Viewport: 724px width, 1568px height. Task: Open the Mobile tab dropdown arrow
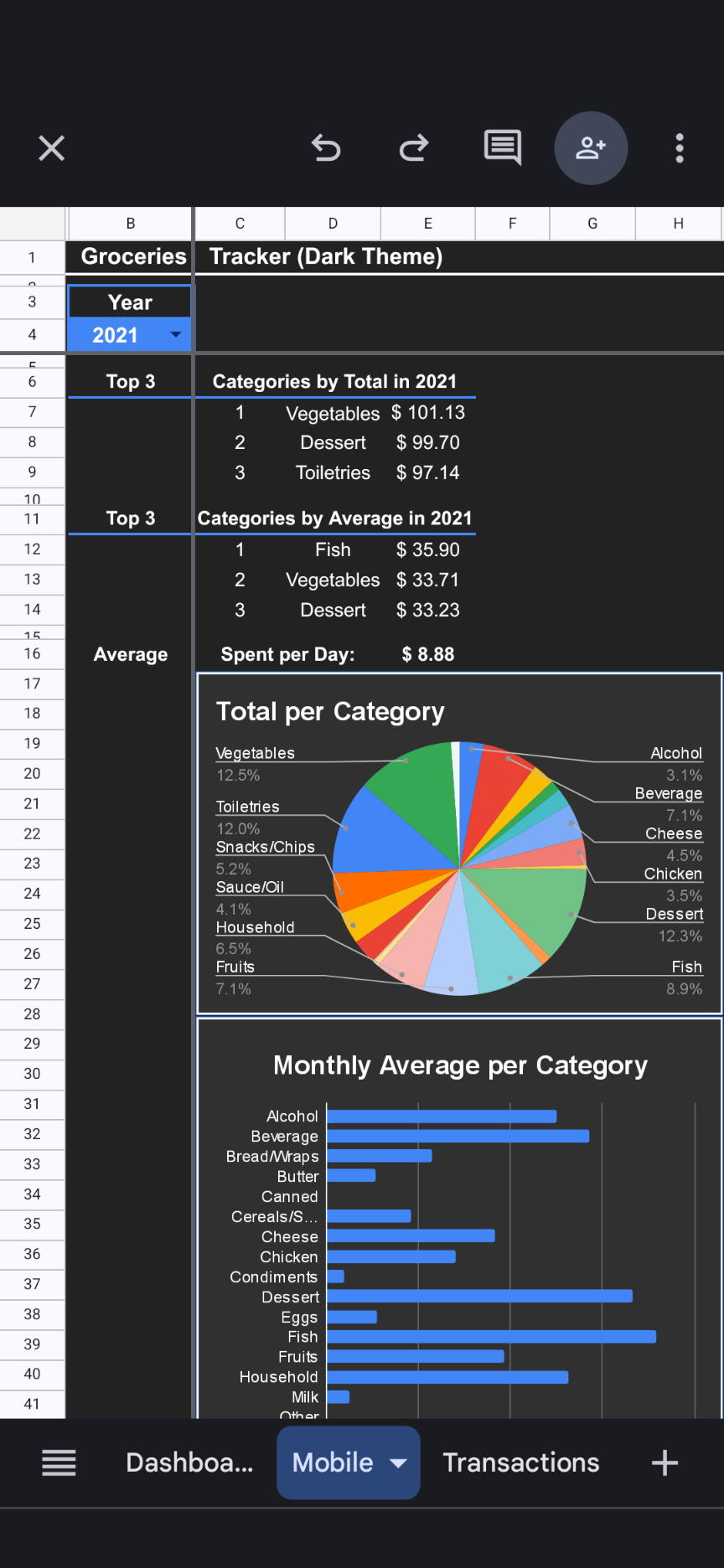399,1462
